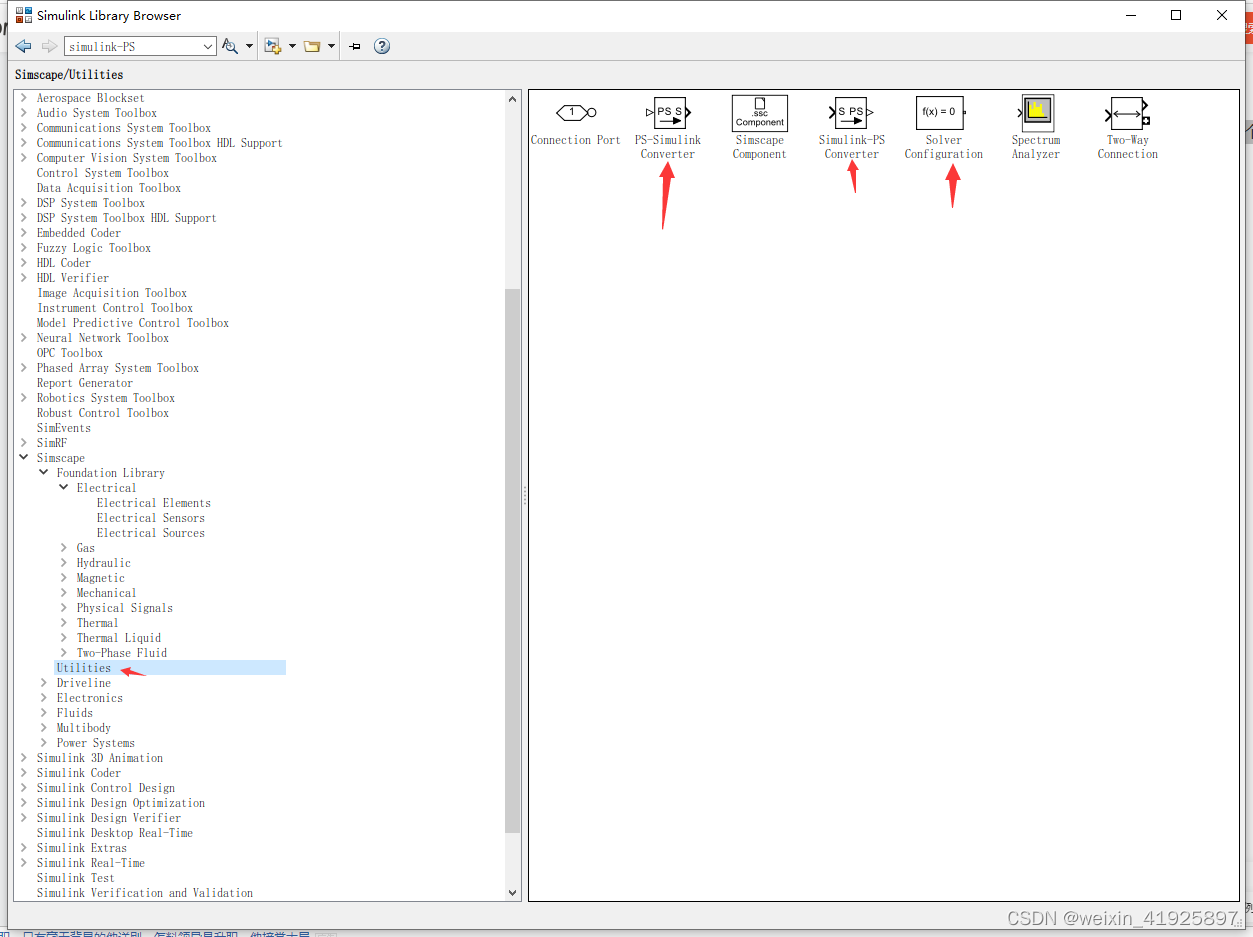Expand the Mechanical node
The width and height of the screenshot is (1253, 937).
pyautogui.click(x=64, y=593)
